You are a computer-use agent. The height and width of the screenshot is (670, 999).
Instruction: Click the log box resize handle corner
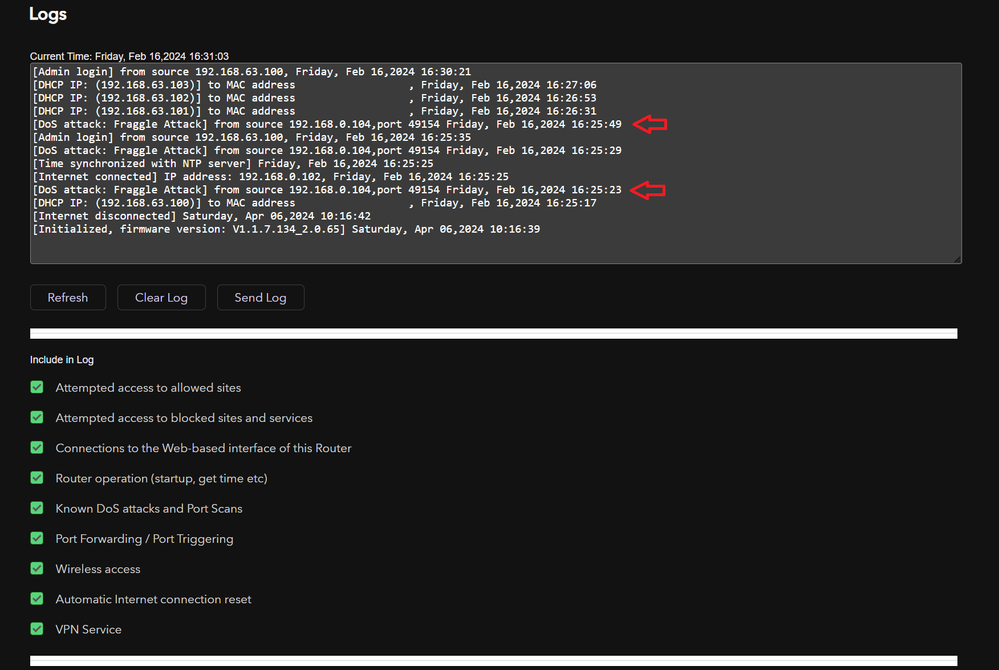[x=956, y=258]
